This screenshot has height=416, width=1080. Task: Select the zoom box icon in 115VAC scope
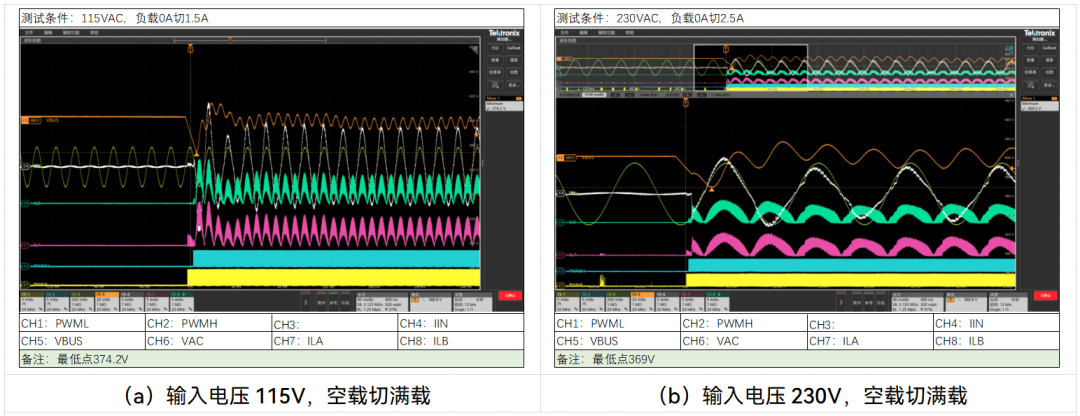pos(495,85)
